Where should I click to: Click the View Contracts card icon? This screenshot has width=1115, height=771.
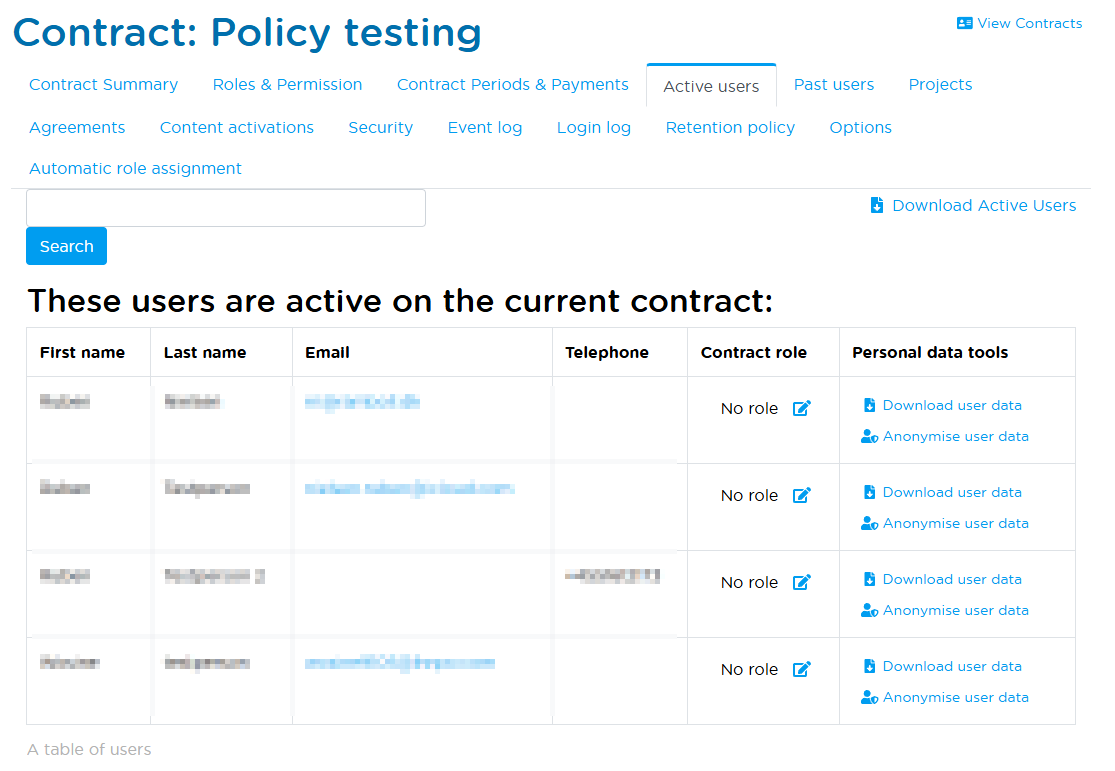tap(964, 23)
